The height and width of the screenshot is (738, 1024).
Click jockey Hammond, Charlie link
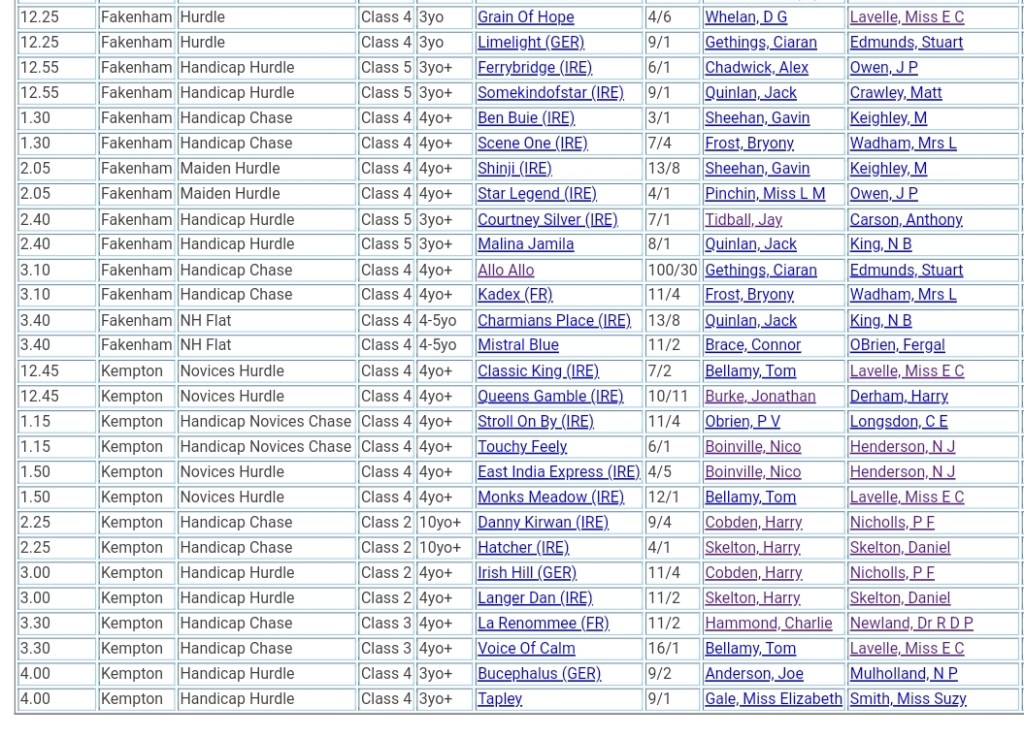[x=767, y=623]
